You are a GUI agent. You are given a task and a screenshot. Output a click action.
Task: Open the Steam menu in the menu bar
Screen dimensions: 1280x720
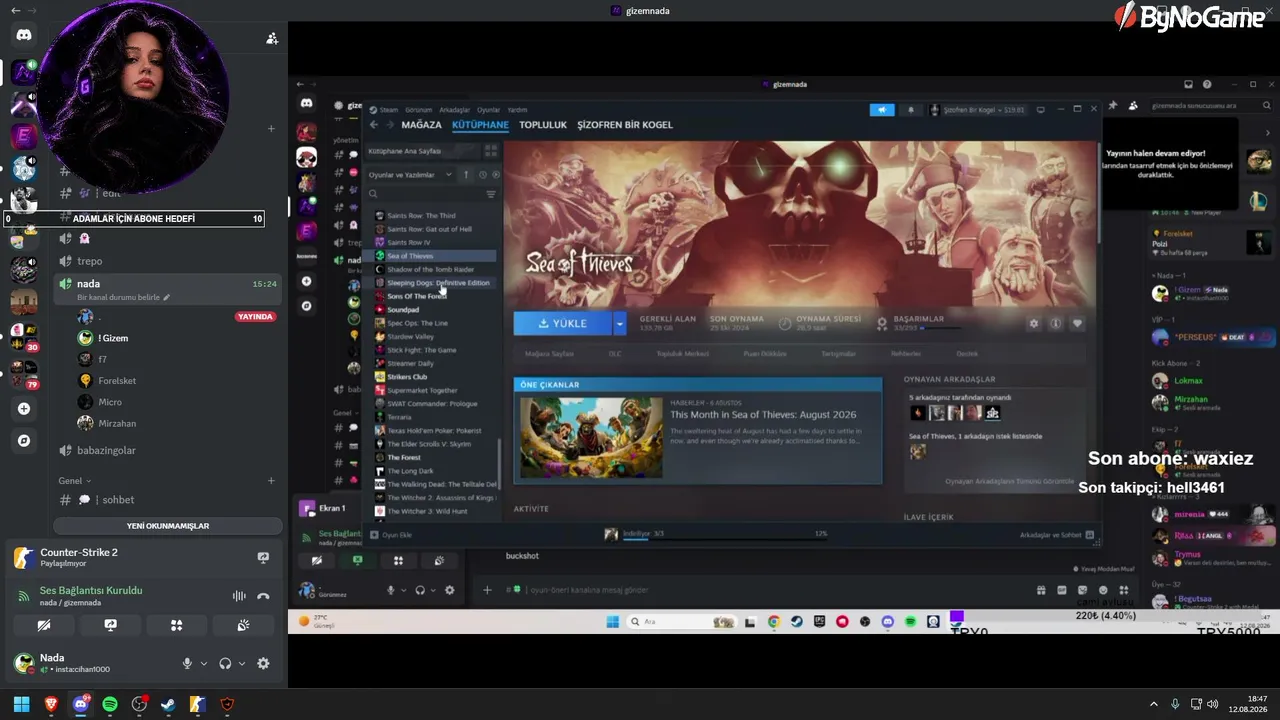(x=388, y=110)
